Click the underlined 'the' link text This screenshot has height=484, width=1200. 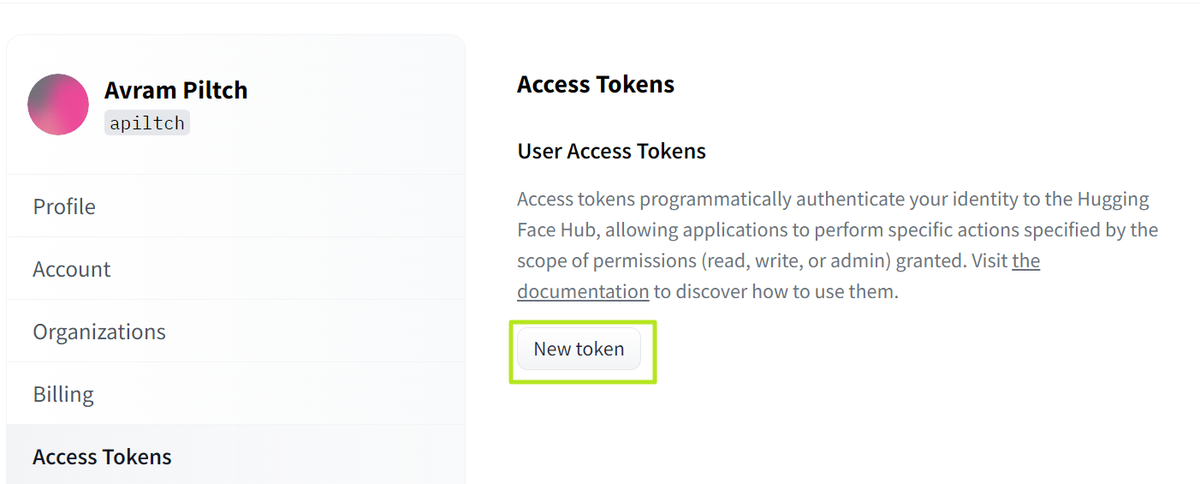1026,261
